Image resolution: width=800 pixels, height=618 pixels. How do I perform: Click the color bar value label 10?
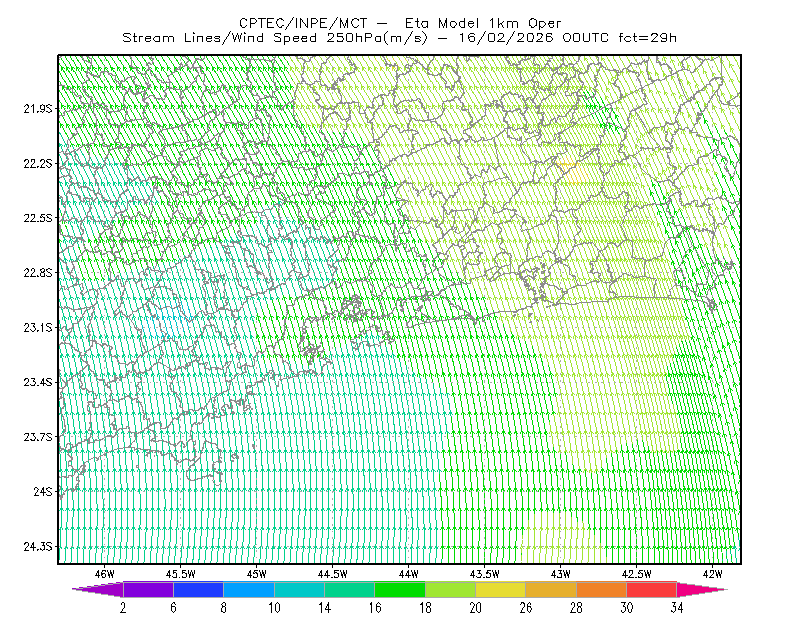pos(274,608)
